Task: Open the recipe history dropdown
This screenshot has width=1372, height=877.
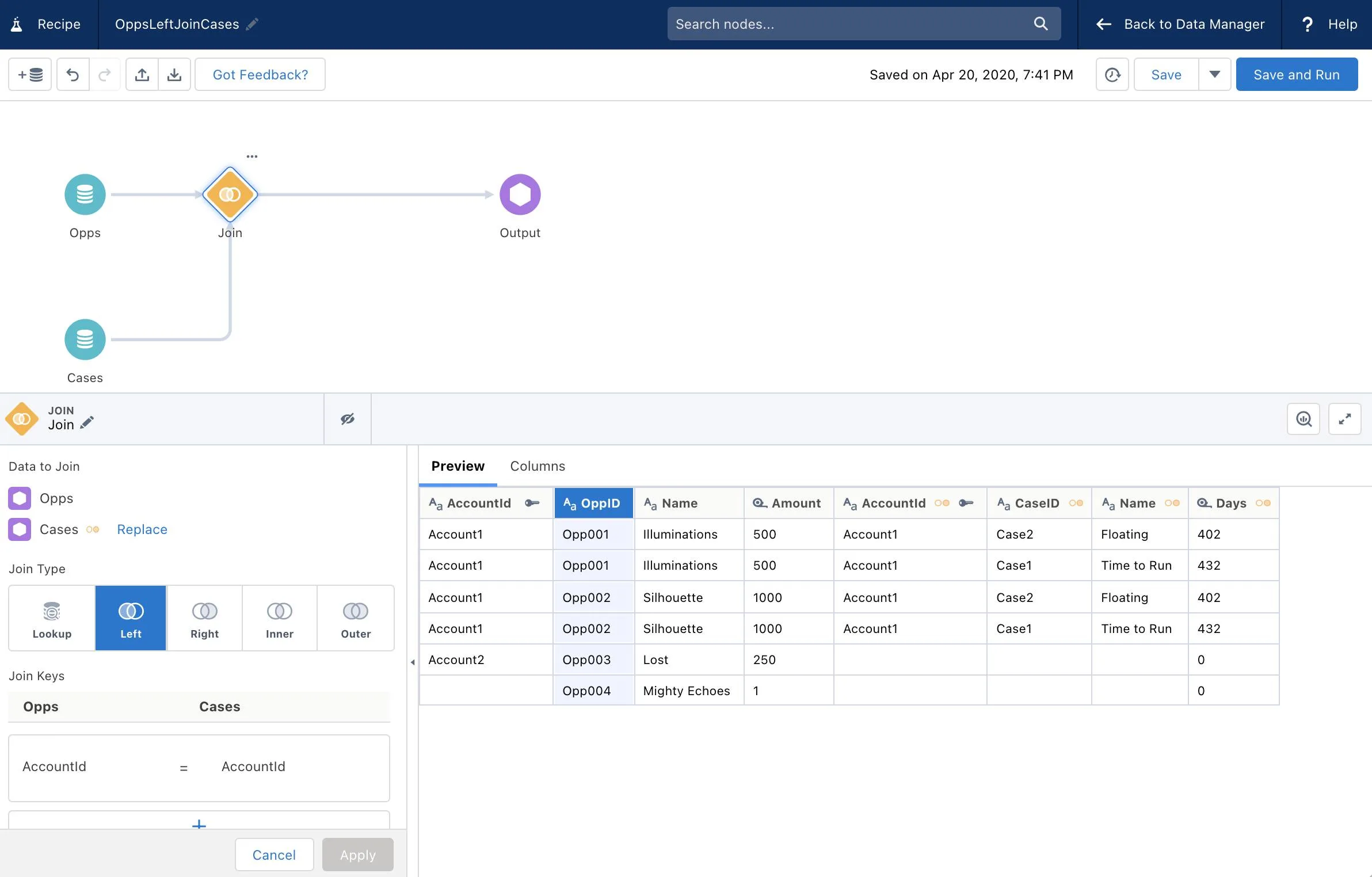Action: point(1111,73)
